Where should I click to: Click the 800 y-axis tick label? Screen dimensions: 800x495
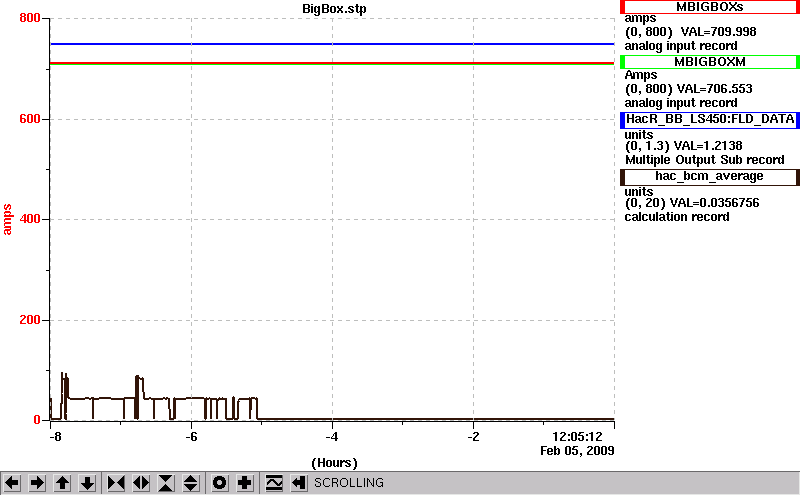coord(30,18)
